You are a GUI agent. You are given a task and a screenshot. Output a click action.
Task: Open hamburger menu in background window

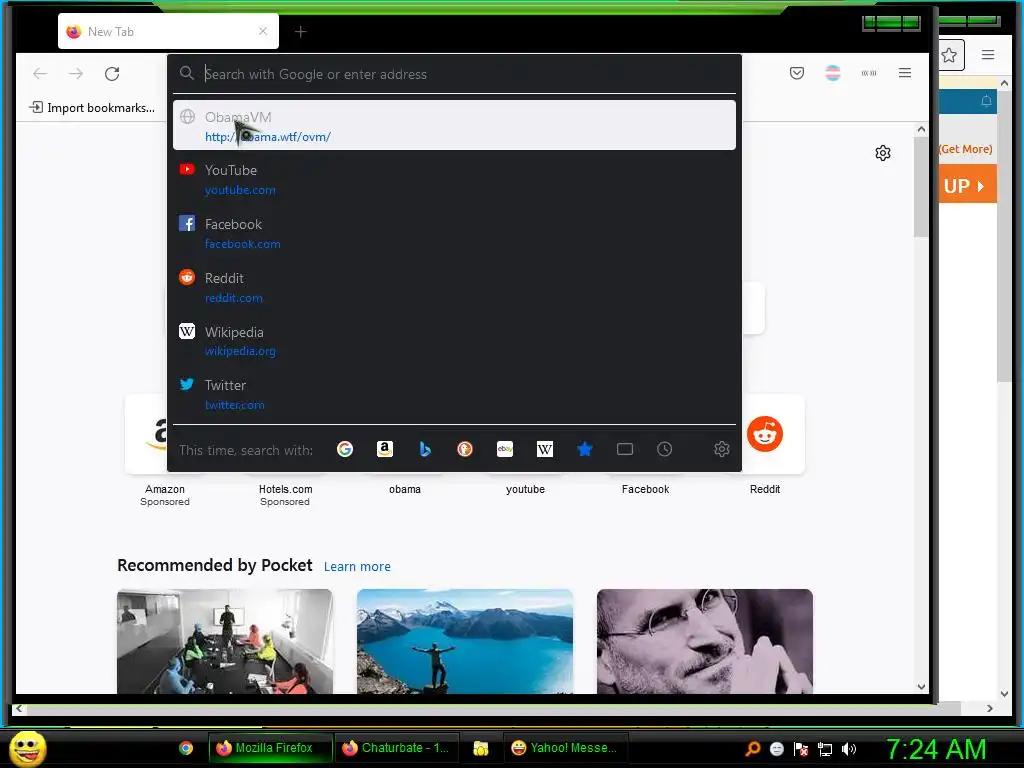click(x=988, y=55)
